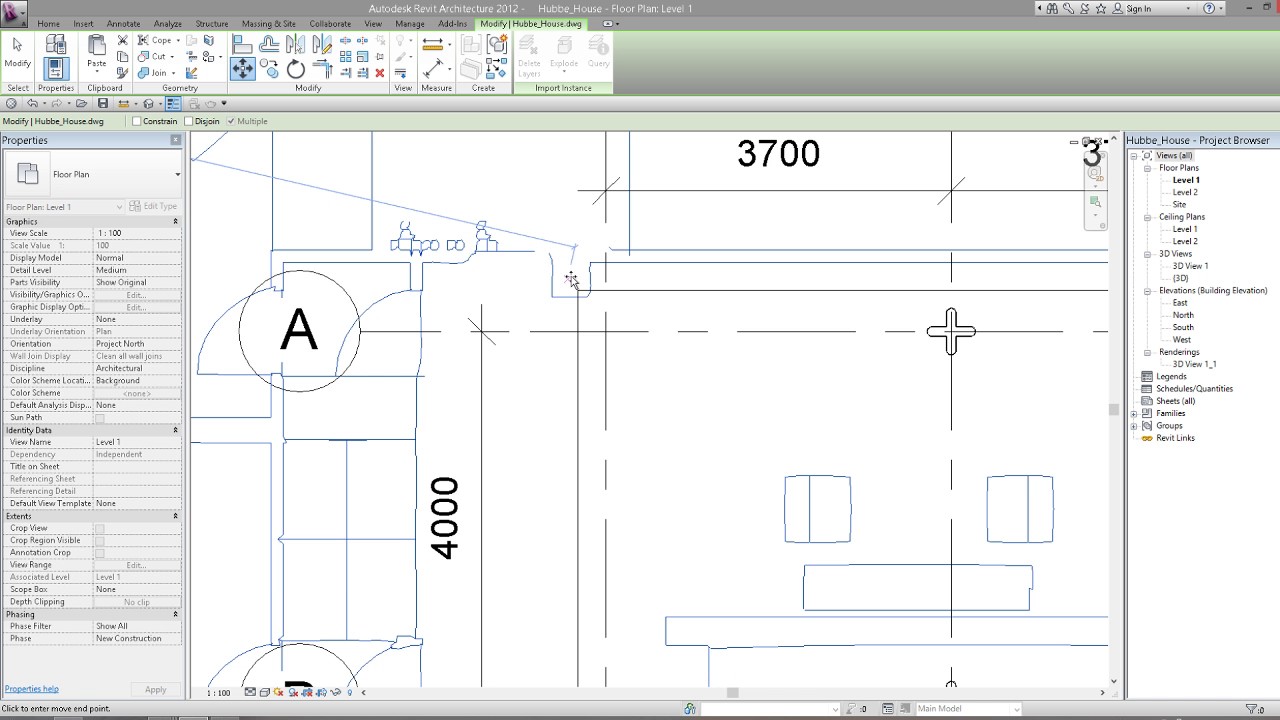Toggle Annotation Crop checkbox

pyautogui.click(x=99, y=552)
